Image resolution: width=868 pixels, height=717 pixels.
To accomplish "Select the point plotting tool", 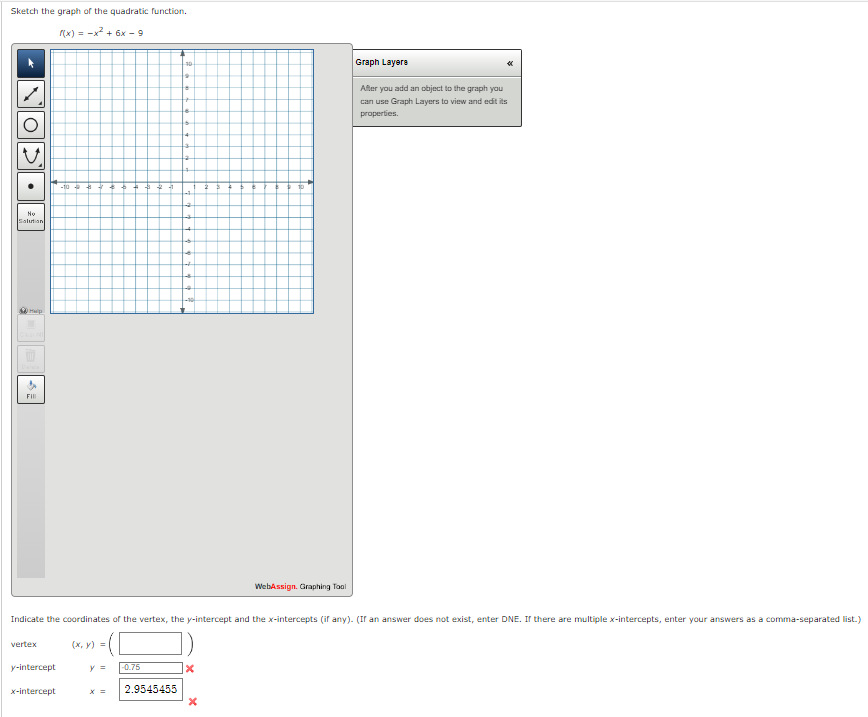I will pyautogui.click(x=30, y=185).
